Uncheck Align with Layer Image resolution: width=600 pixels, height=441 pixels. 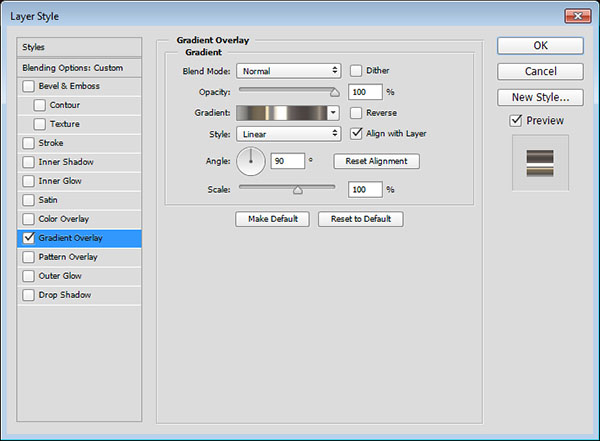356,133
